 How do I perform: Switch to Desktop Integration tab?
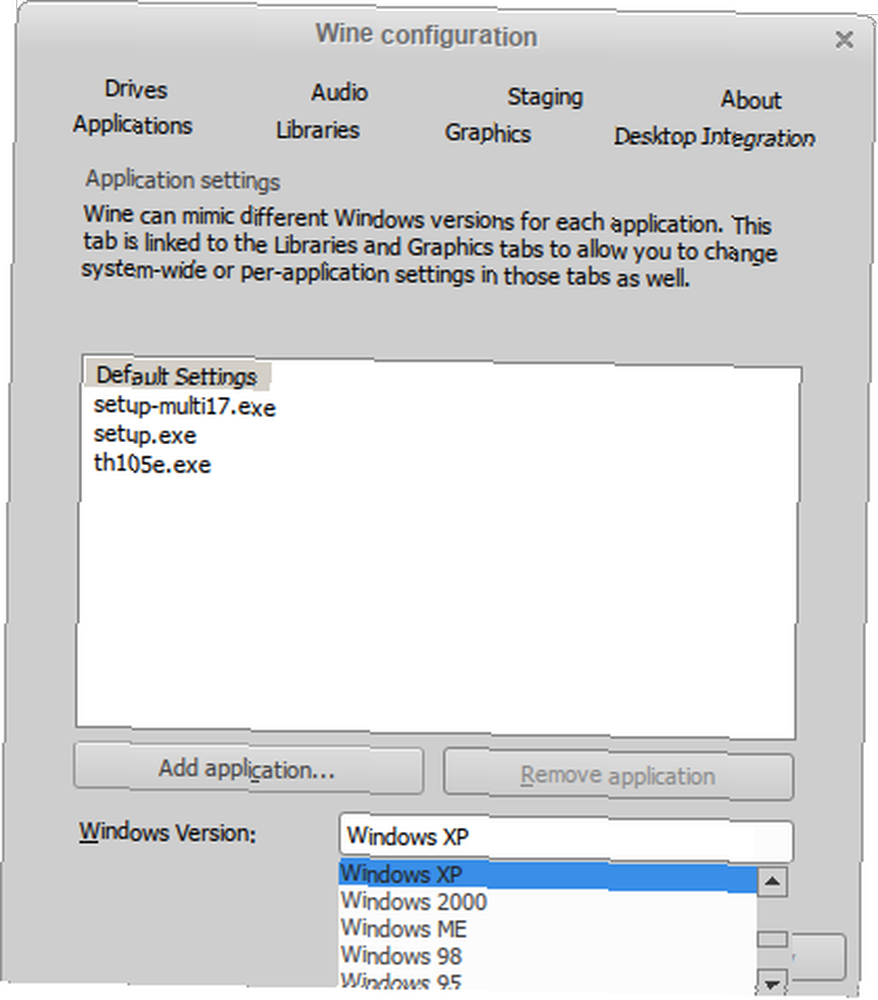click(714, 137)
